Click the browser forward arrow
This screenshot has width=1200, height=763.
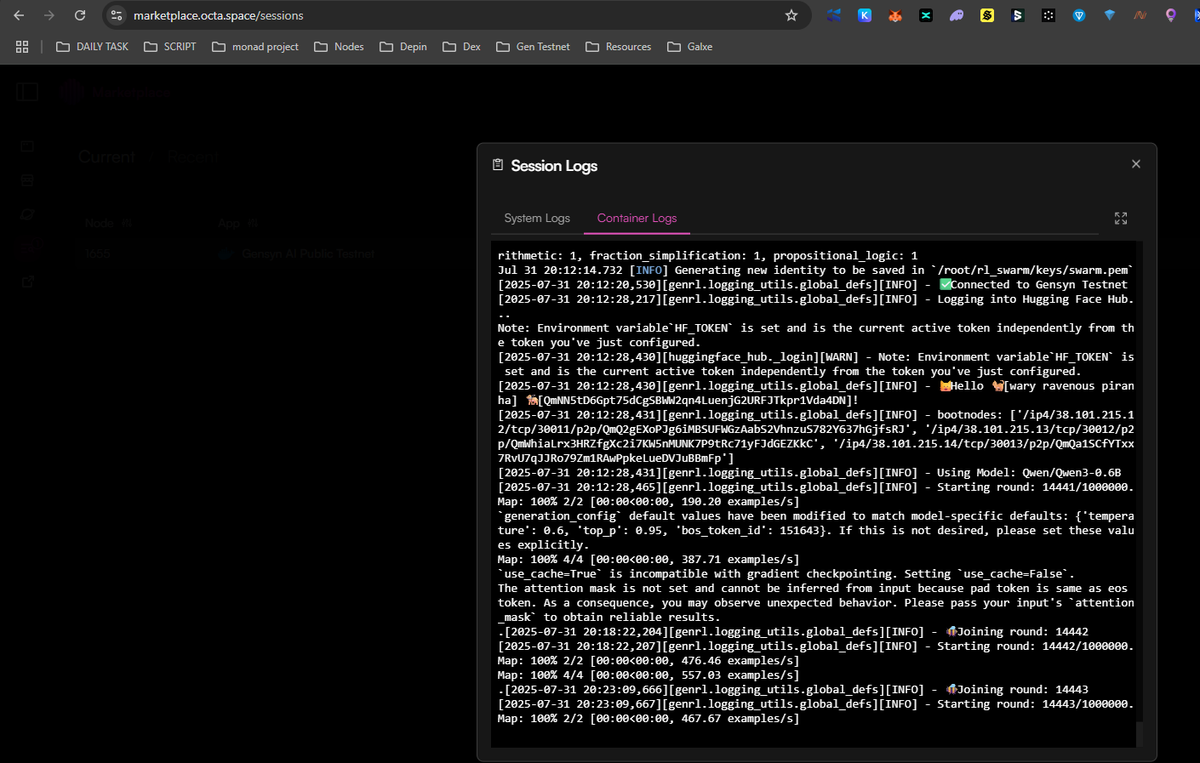click(x=50, y=15)
